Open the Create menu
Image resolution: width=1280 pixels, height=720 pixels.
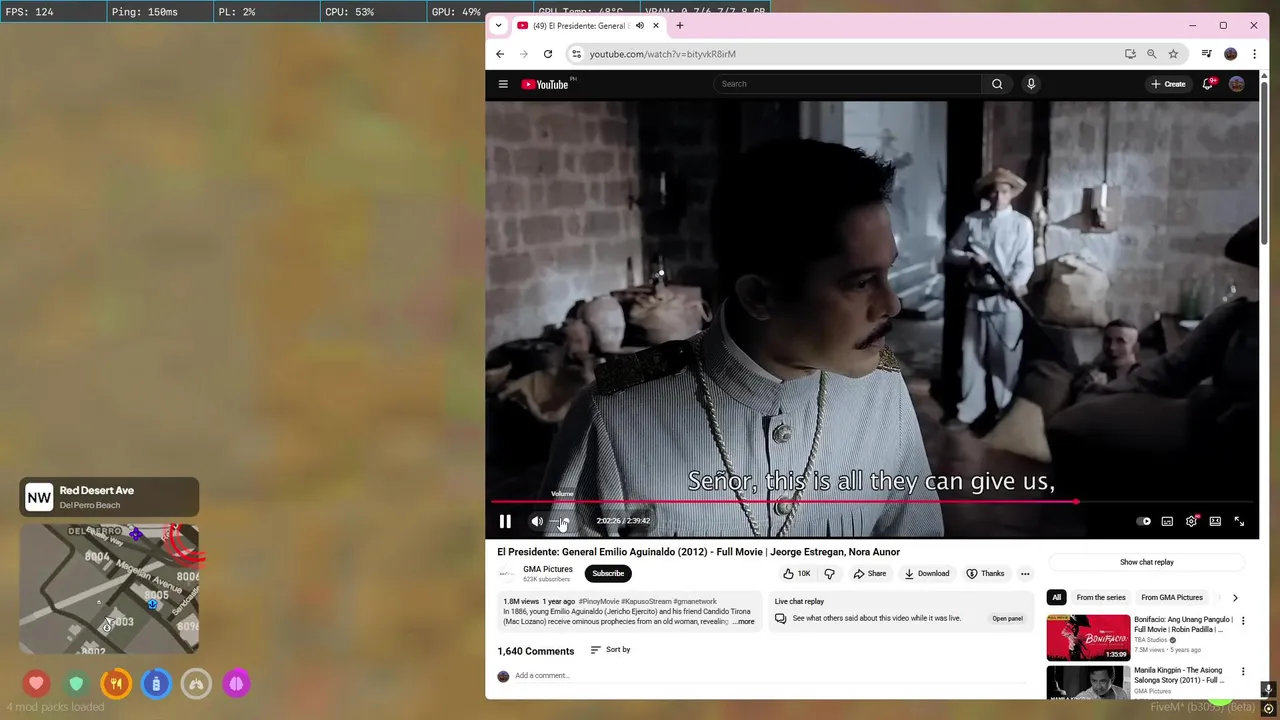(x=1168, y=84)
